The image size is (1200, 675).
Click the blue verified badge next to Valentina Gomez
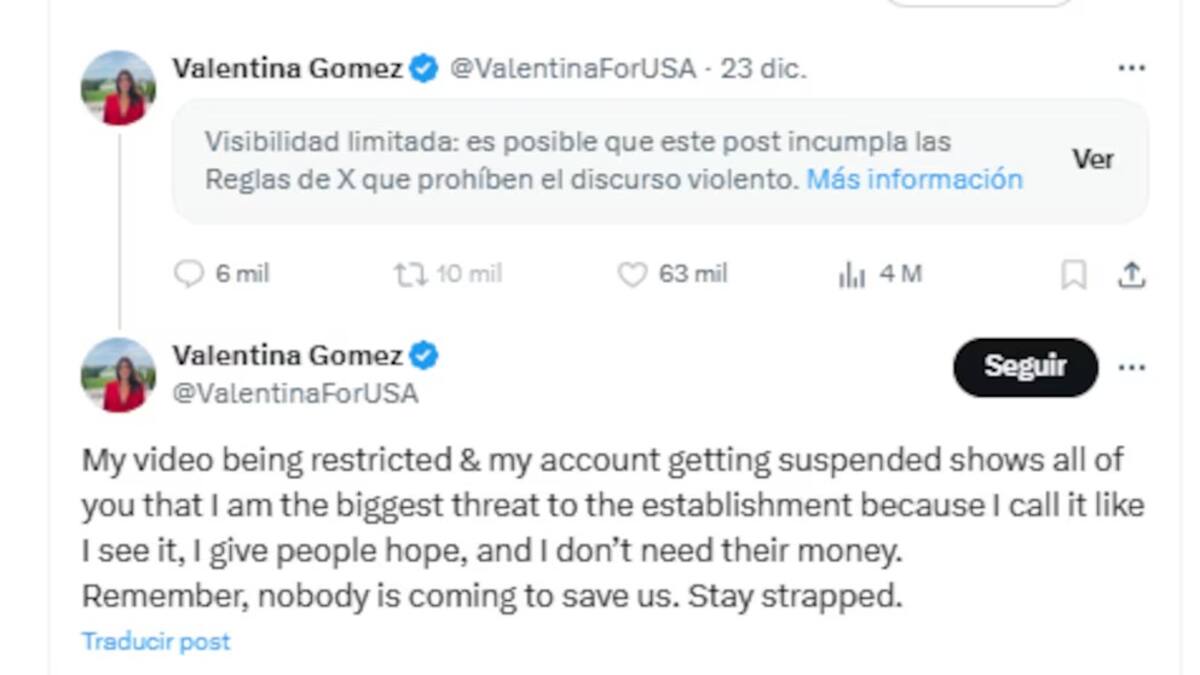423,68
